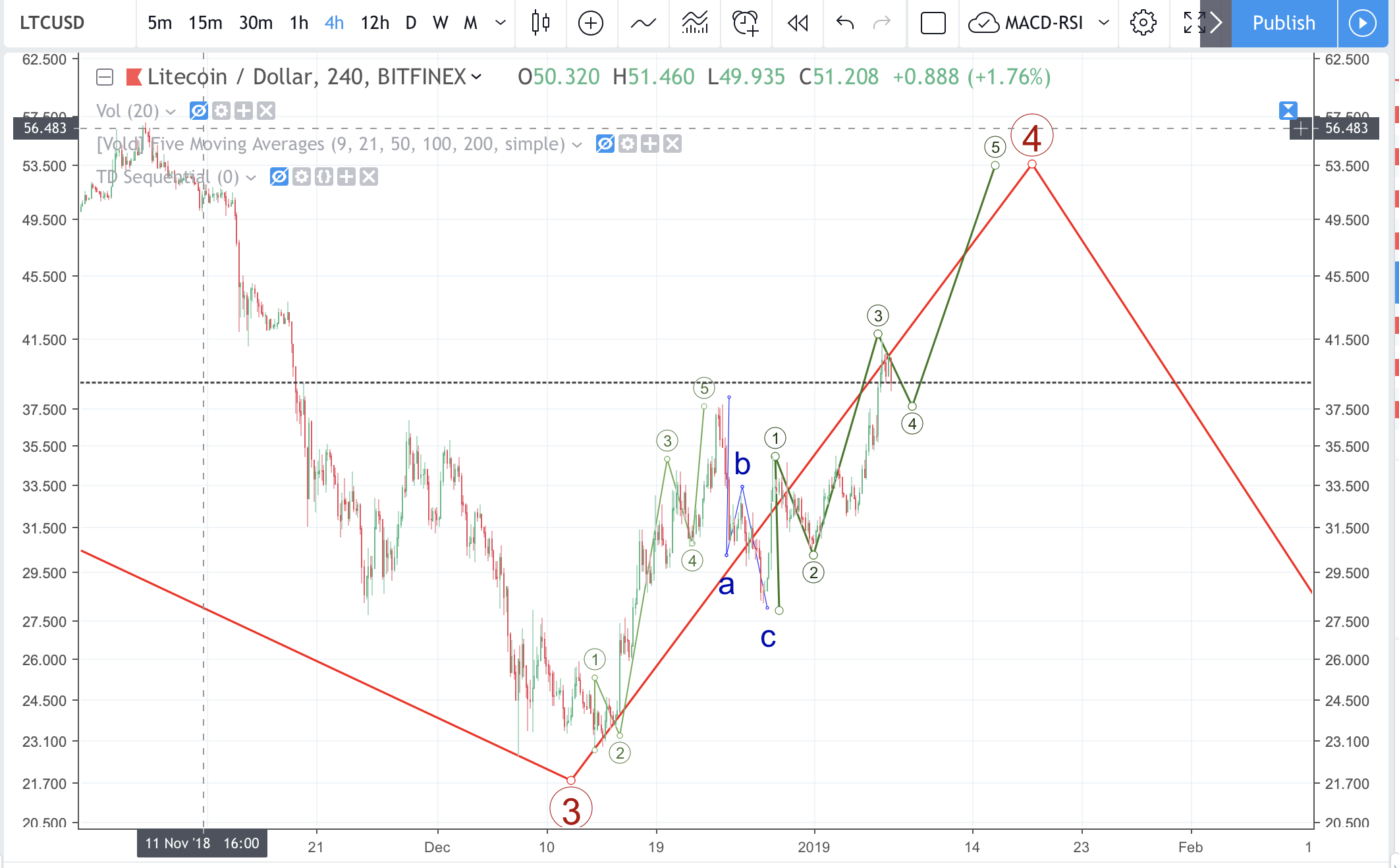Open the MACD-RSI layout dropdown arrow
This screenshot has width=1399, height=868.
[x=1104, y=23]
